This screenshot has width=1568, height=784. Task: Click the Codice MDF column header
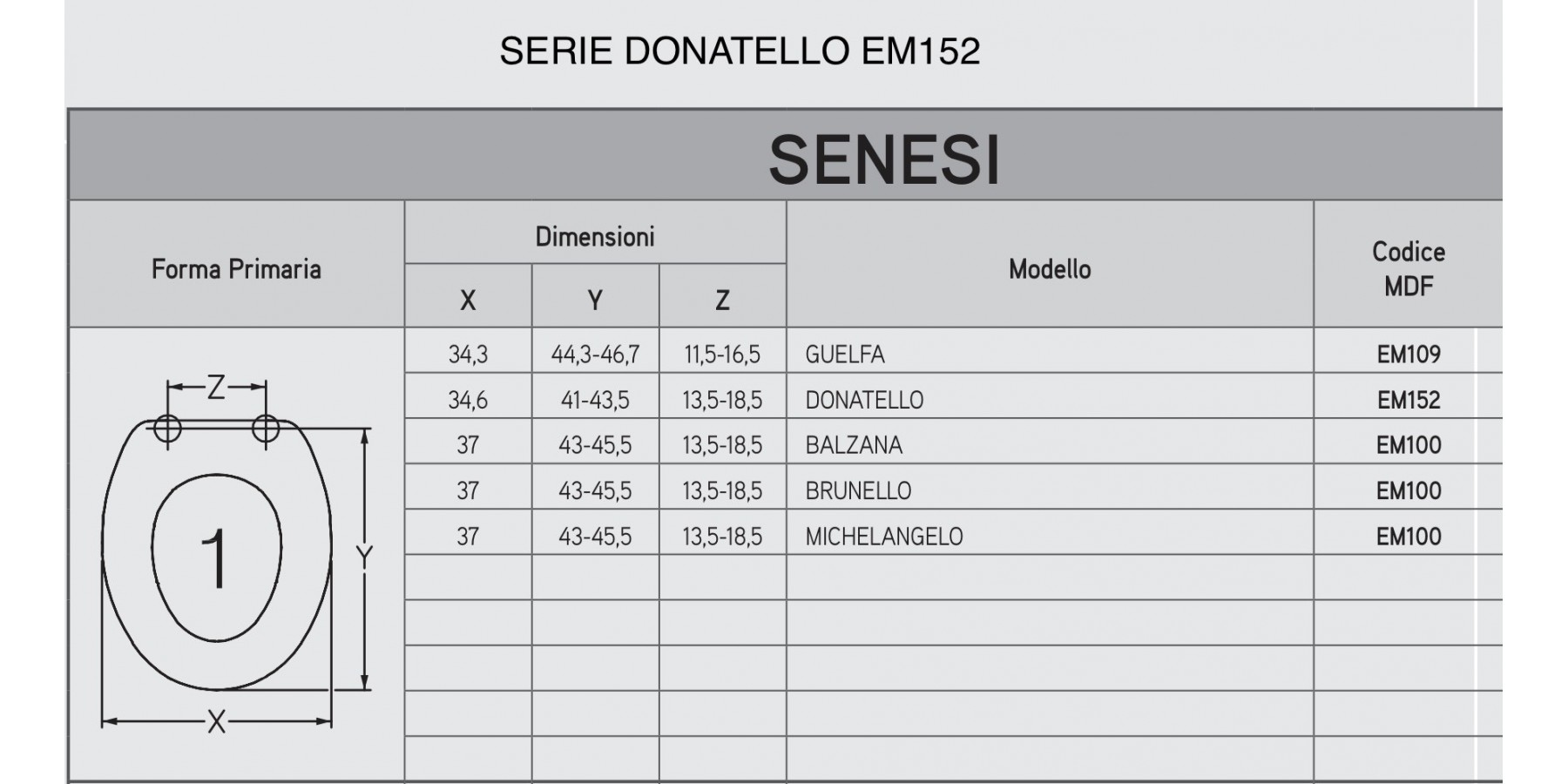click(x=1408, y=268)
